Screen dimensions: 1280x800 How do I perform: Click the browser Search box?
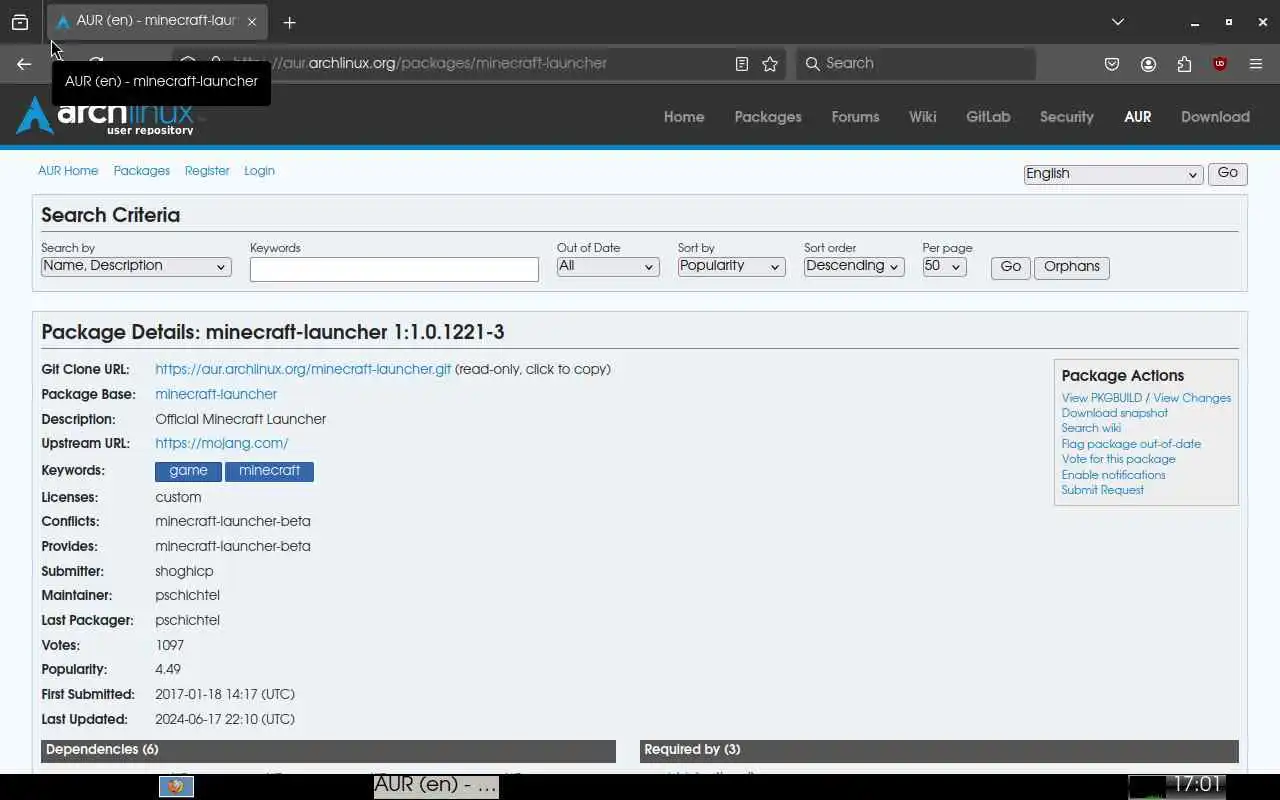[x=916, y=63]
